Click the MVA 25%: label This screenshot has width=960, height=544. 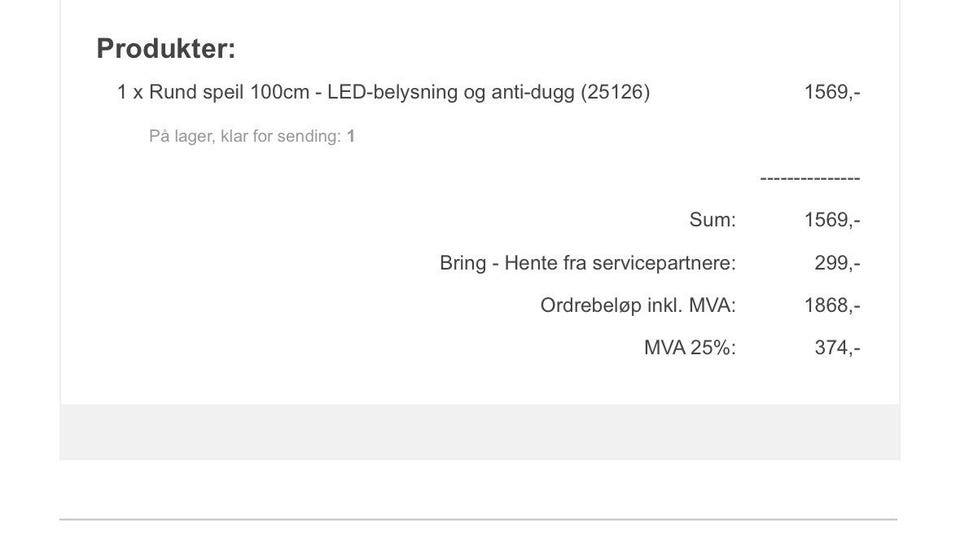[x=690, y=348]
